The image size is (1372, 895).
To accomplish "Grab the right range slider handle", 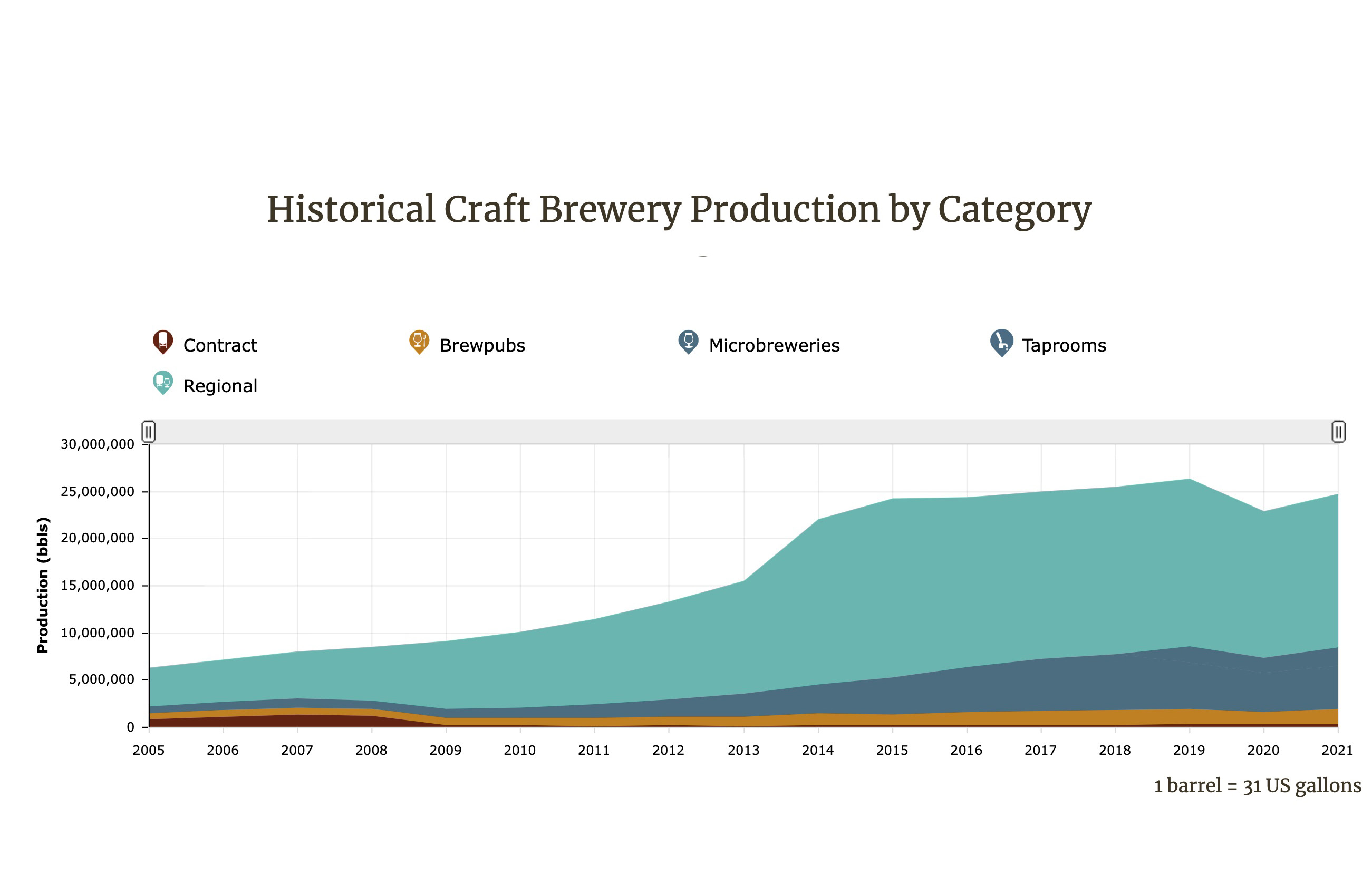I will click(x=1339, y=431).
